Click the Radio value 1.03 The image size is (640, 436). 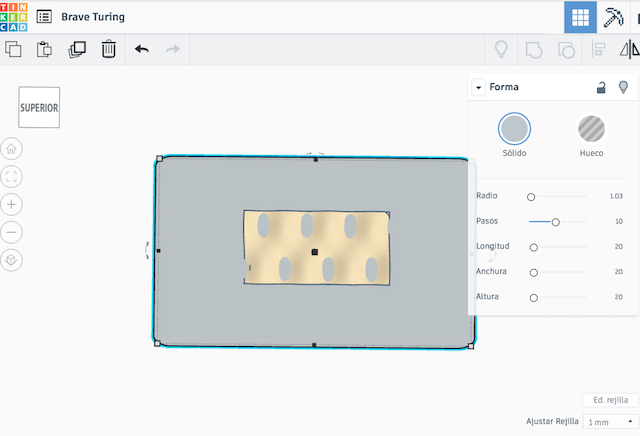(616, 196)
